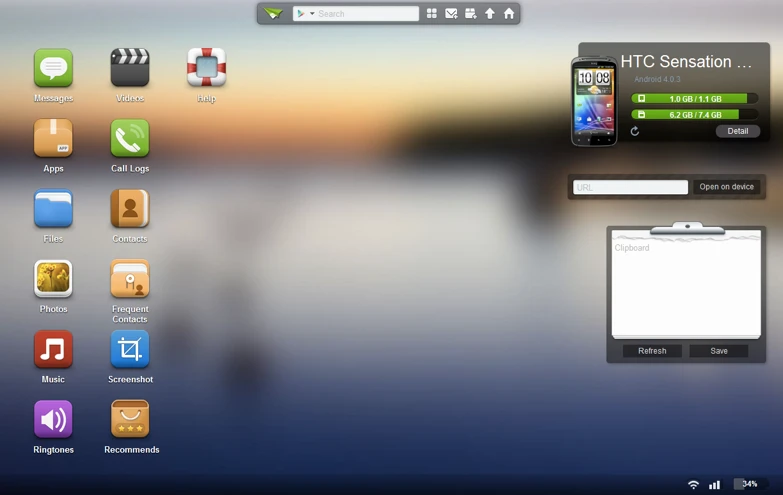The image size is (783, 495).
Task: Open the Photos sunflower icon
Action: click(53, 279)
